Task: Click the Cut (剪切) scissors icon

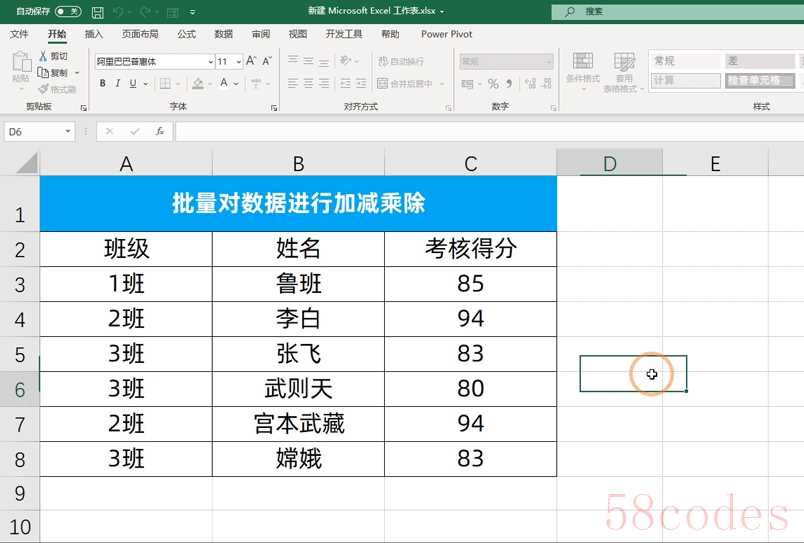Action: 44,57
